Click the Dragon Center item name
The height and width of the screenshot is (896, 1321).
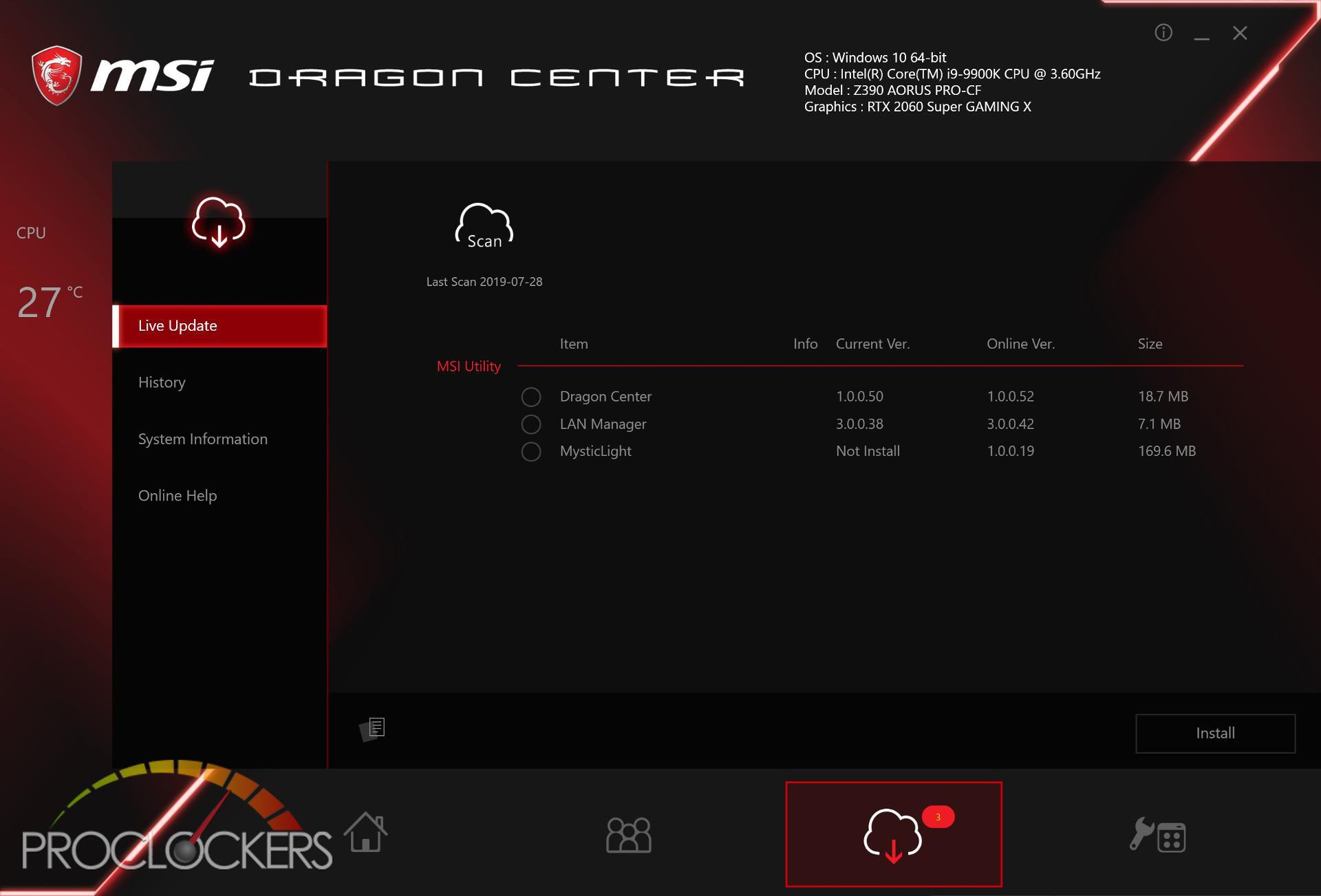pos(605,396)
